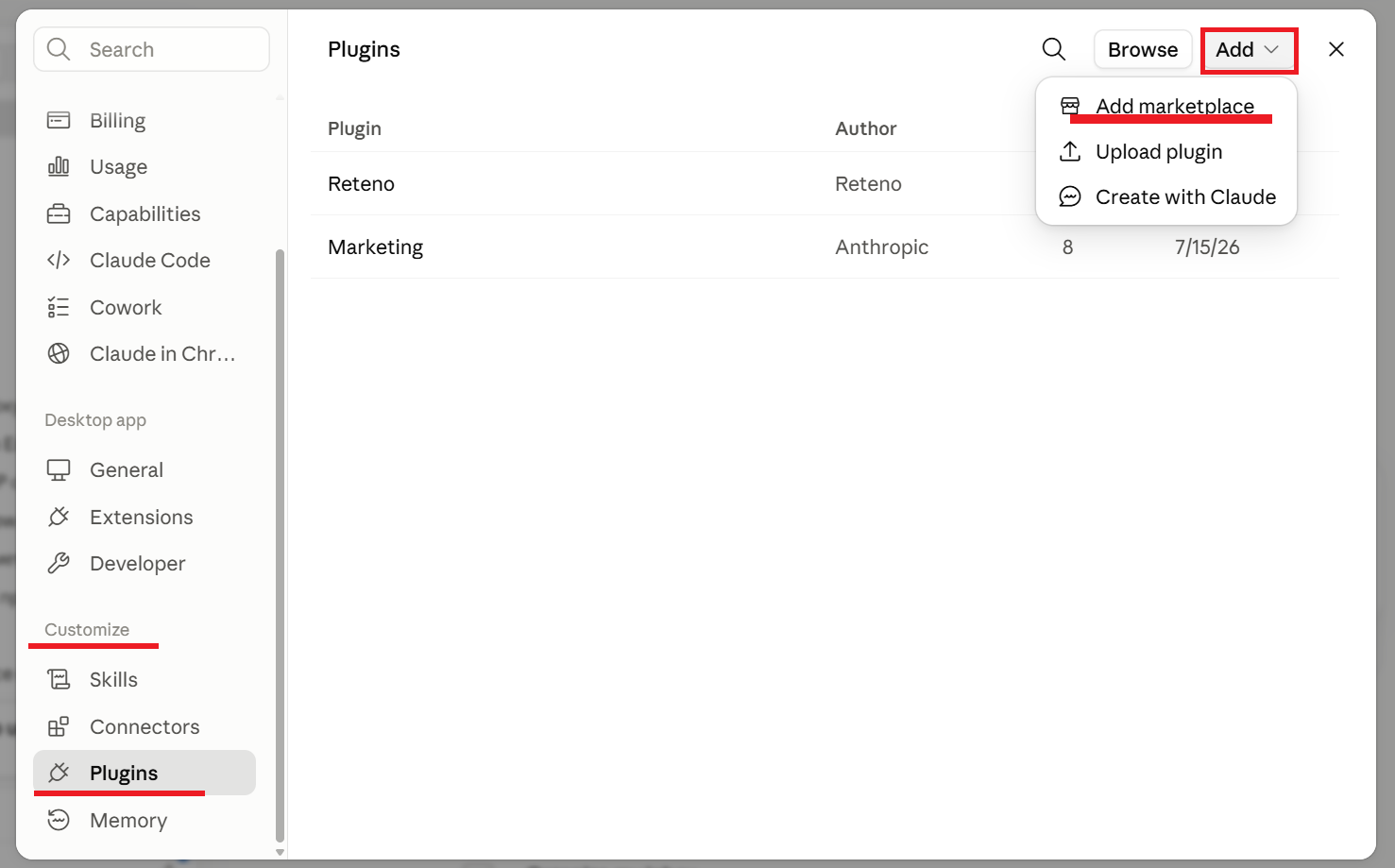Collapse the Add dropdown button
The width and height of the screenshot is (1395, 868).
pyautogui.click(x=1248, y=49)
